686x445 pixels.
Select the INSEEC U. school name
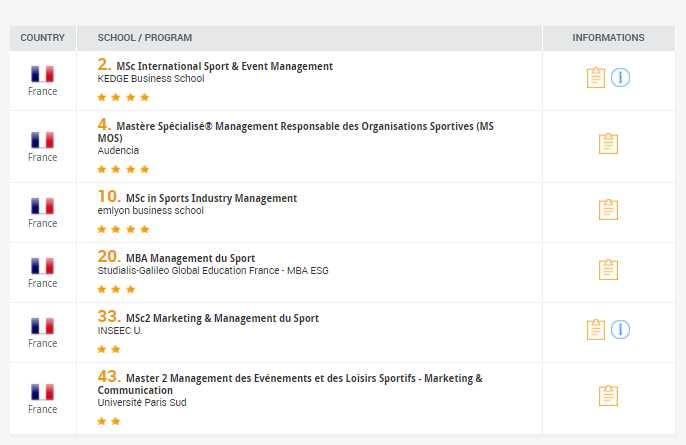pos(120,330)
